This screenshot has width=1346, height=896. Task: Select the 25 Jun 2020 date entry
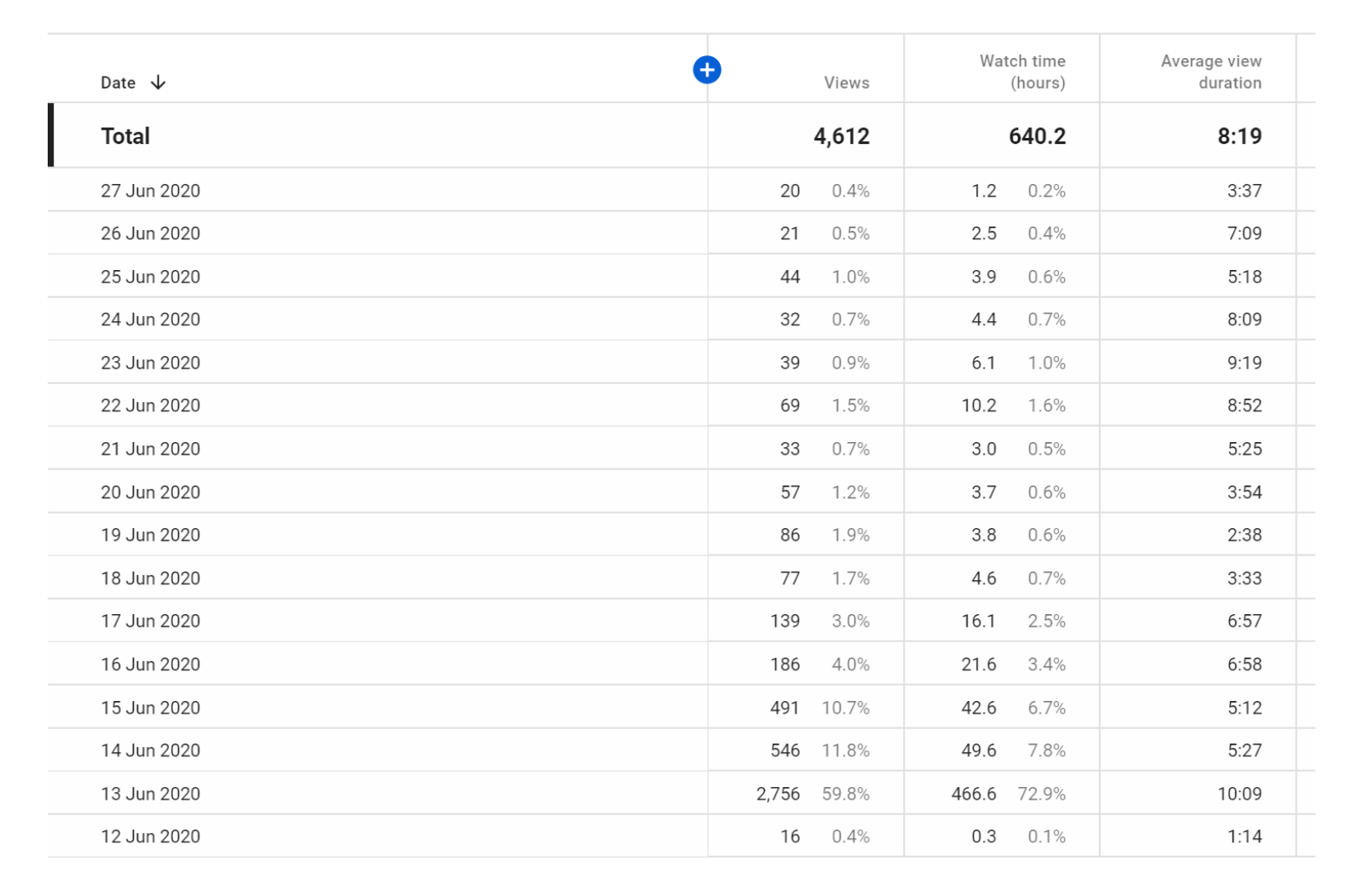pos(150,277)
